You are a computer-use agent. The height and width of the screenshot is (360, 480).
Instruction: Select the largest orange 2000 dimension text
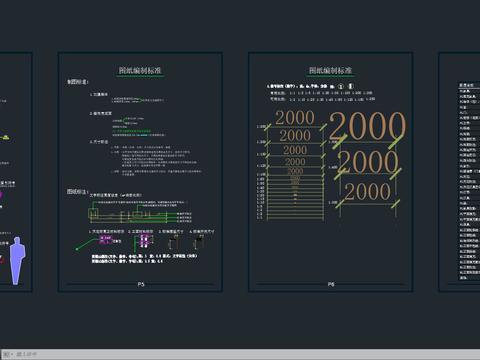point(367,126)
